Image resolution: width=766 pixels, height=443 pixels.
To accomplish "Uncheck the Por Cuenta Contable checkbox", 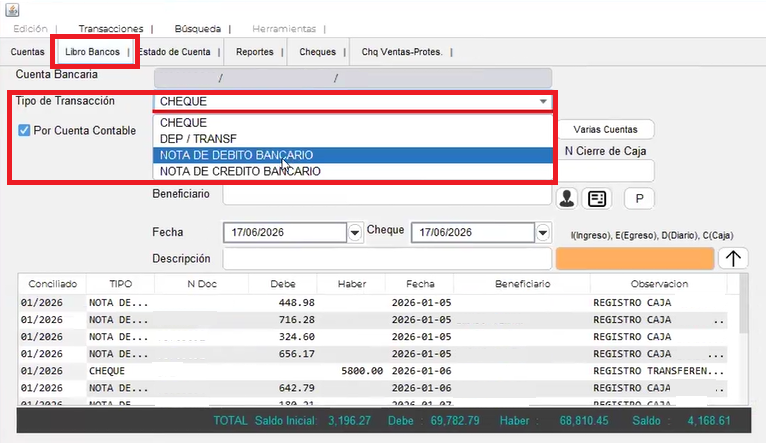I will point(24,130).
